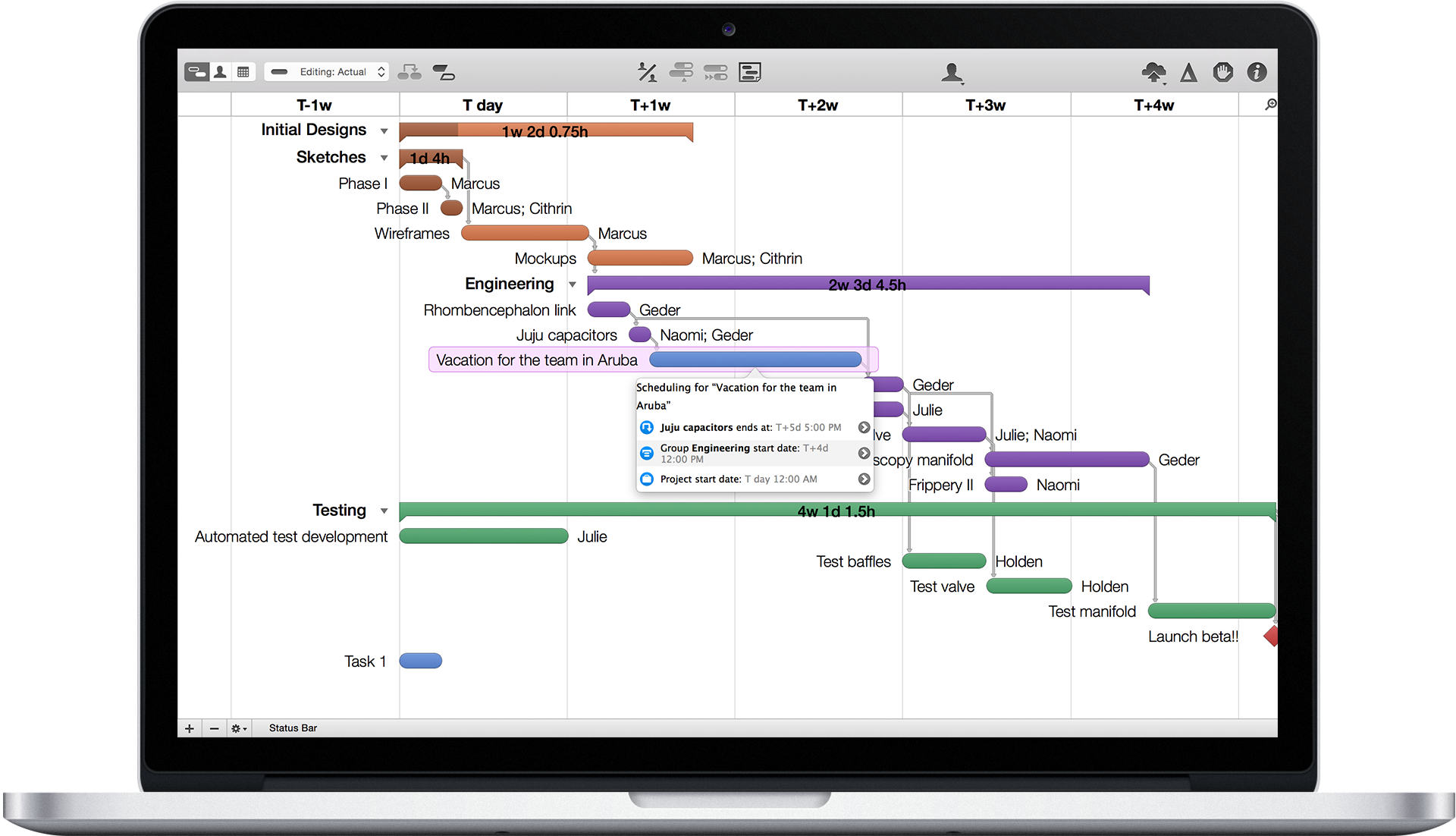Open the Inspector info icon
Screen dimensions: 1456x836
click(1257, 72)
